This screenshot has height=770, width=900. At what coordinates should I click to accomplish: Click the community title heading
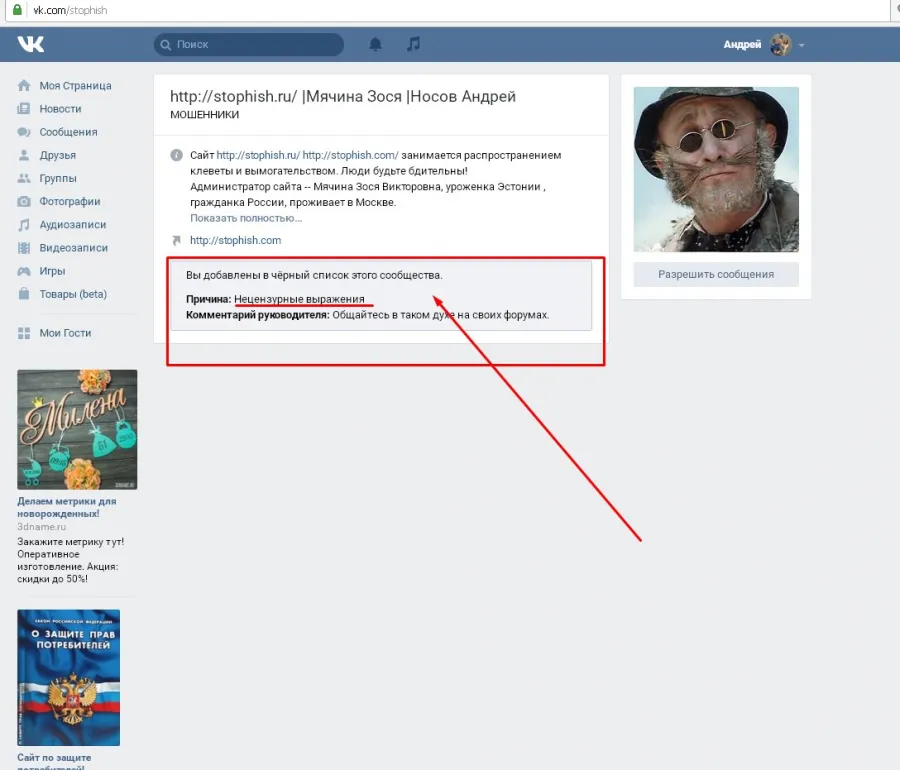click(343, 96)
